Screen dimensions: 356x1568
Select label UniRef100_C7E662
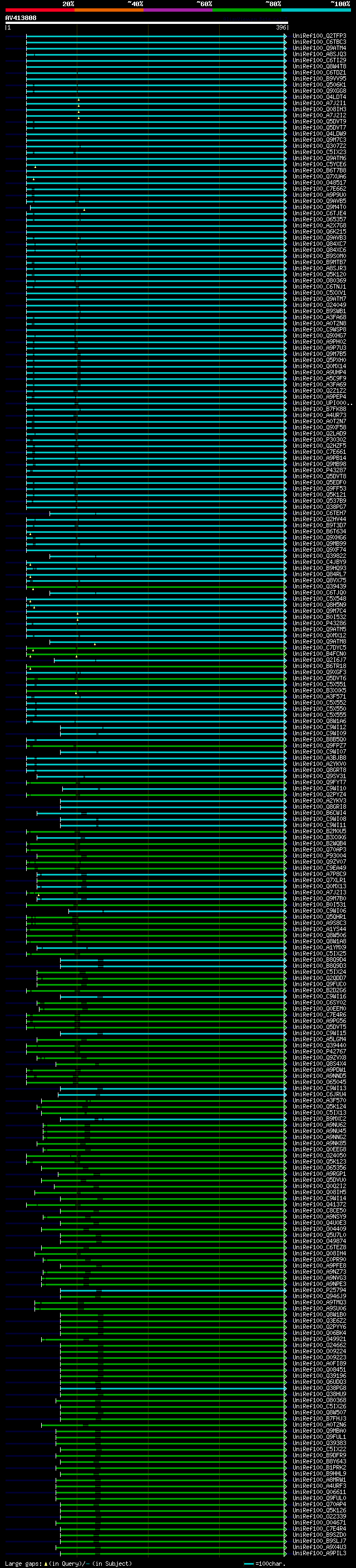[319, 189]
